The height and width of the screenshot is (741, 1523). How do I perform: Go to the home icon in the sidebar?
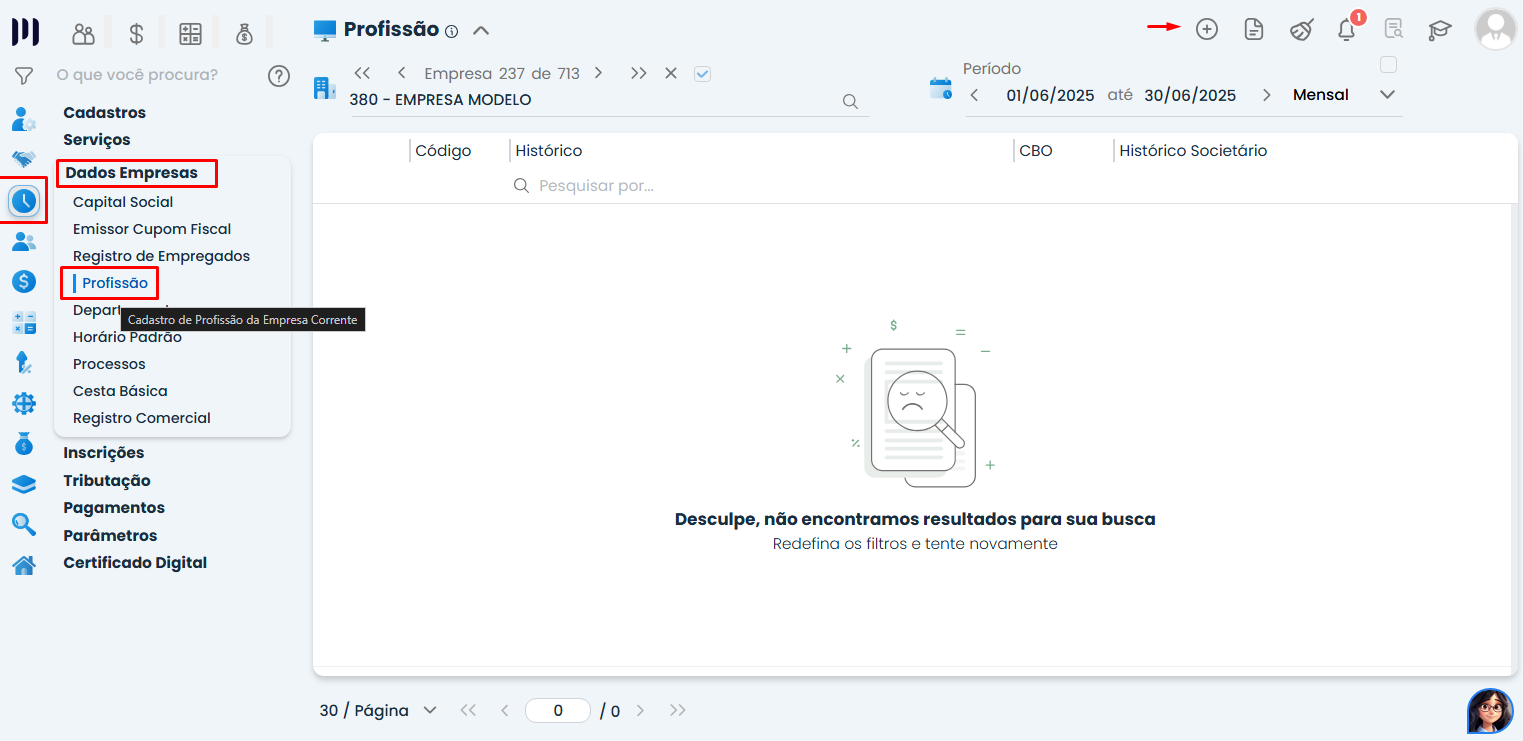(24, 565)
